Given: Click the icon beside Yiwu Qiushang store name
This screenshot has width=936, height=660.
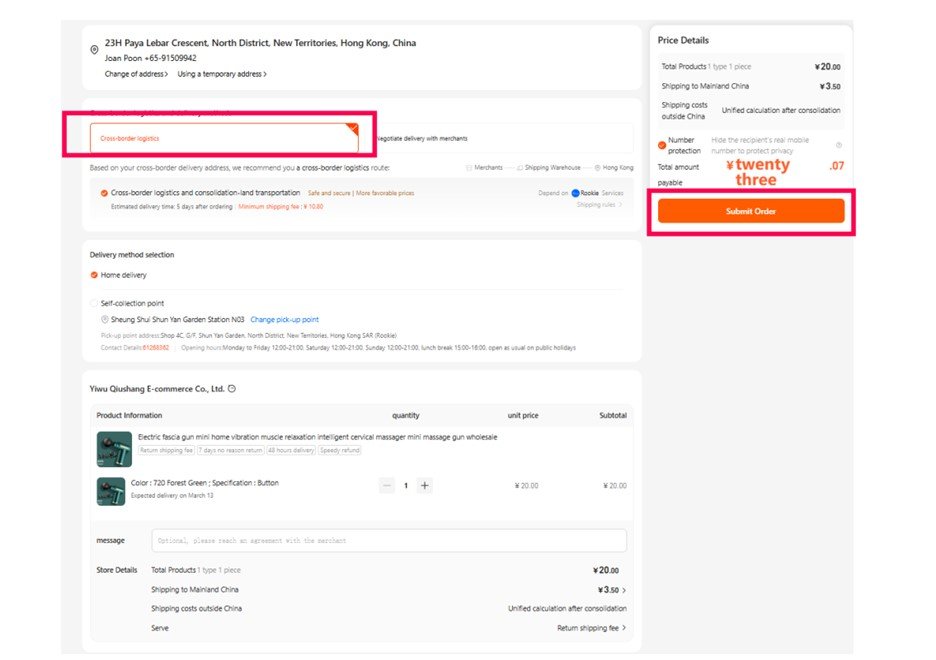Looking at the screenshot, I should coord(232,388).
